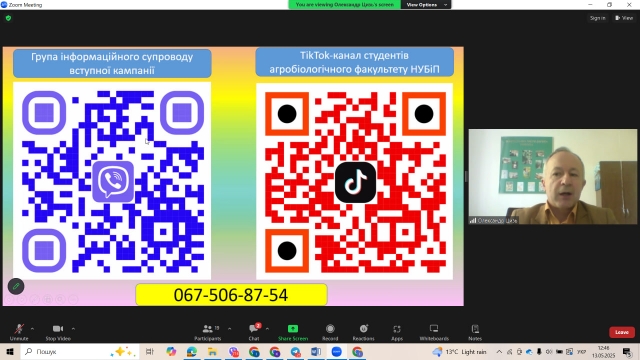The image size is (640, 360).
Task: Switch to Zoom taskbar icon
Action: (337, 351)
